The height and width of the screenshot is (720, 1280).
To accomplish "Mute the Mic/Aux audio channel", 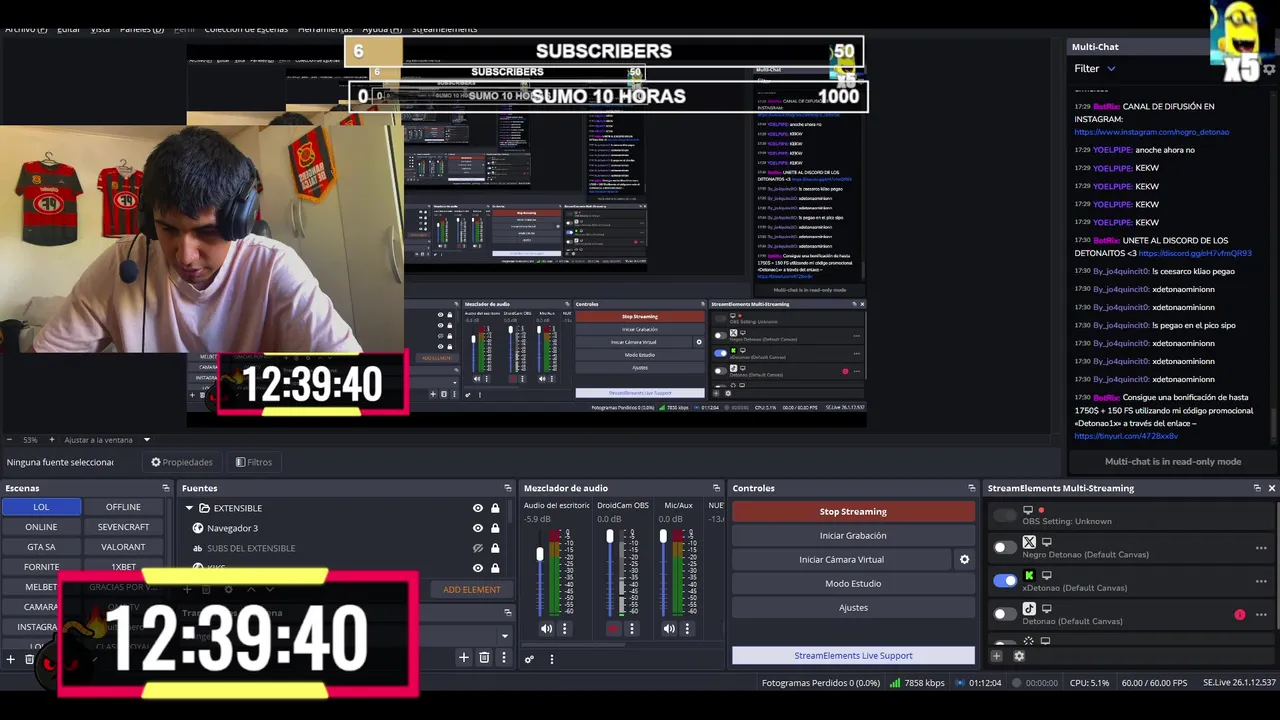I will point(669,629).
